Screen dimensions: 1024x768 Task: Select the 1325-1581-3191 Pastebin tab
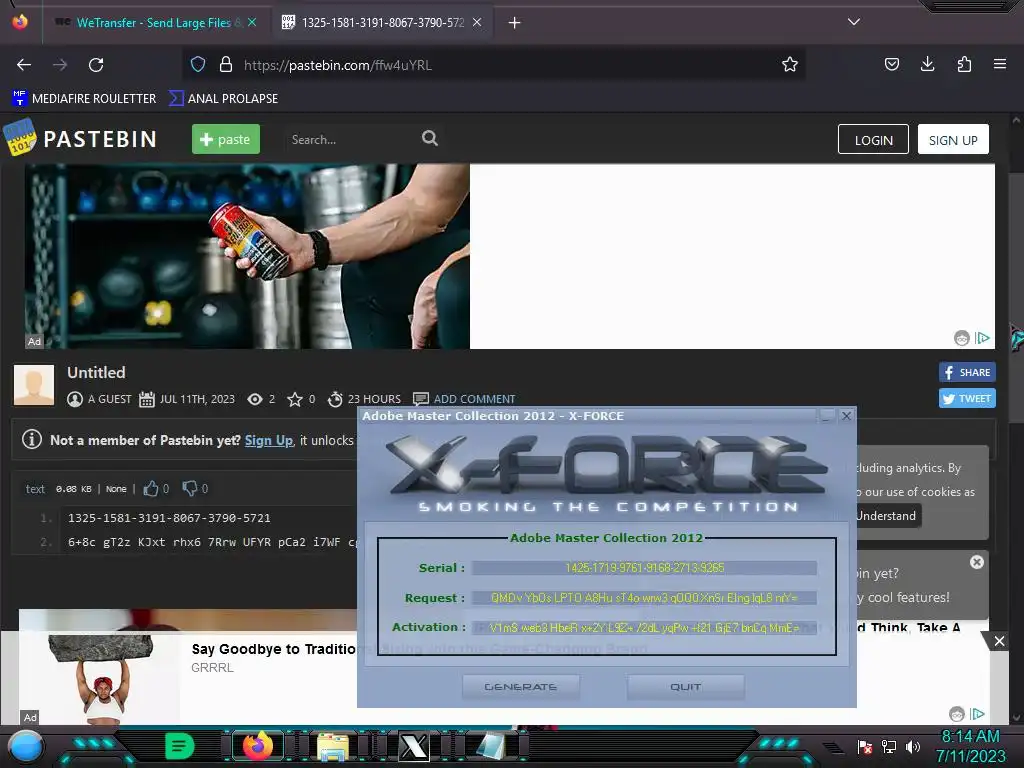point(382,23)
